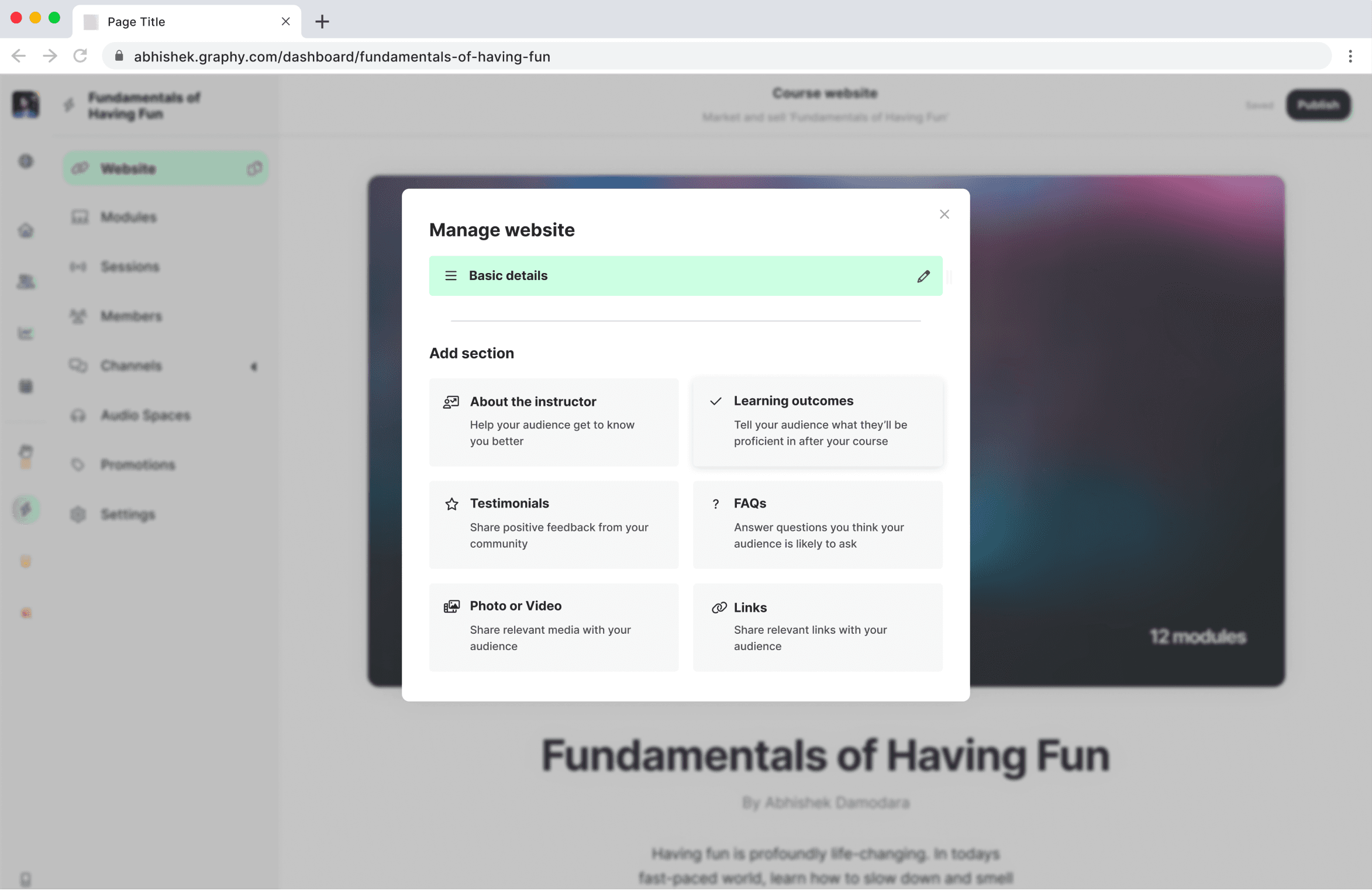Open Audio Spaces in the sidebar

click(145, 416)
